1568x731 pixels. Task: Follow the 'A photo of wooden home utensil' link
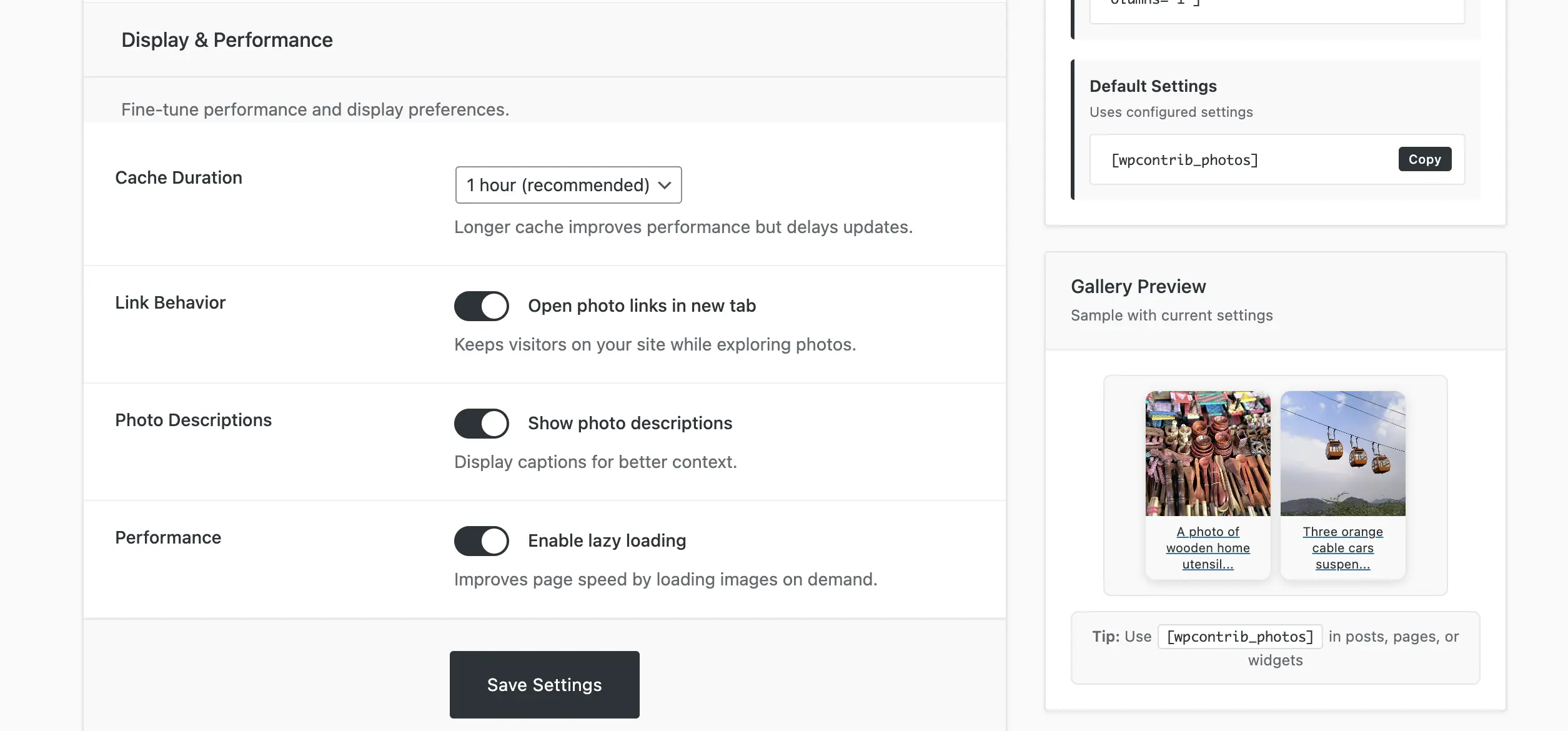point(1208,548)
